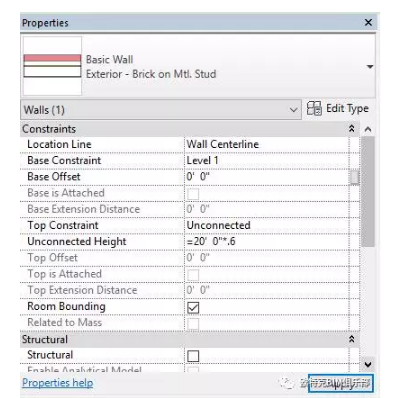Open the Properties help link
This screenshot has height=398, width=396.
58,383
